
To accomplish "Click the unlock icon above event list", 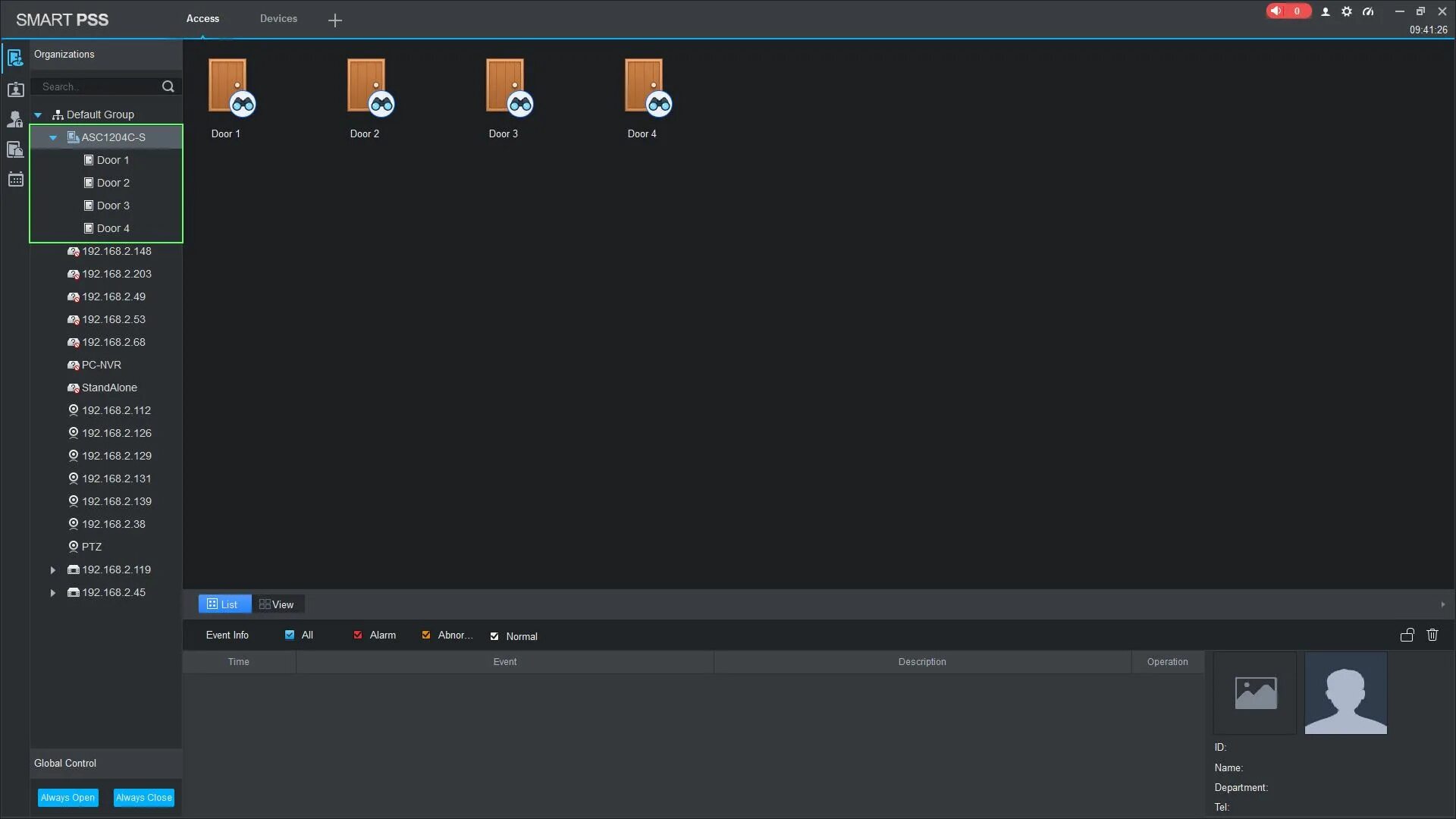I will pos(1407,635).
